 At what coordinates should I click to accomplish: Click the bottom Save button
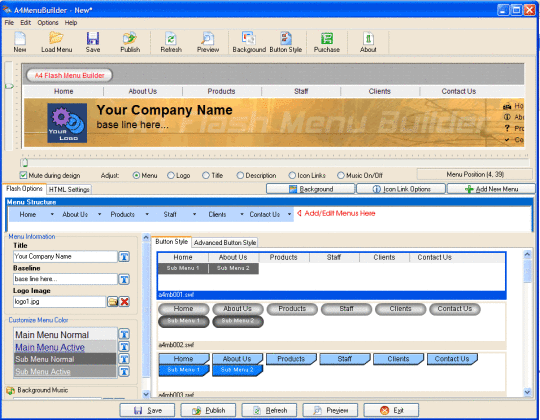(x=147, y=410)
